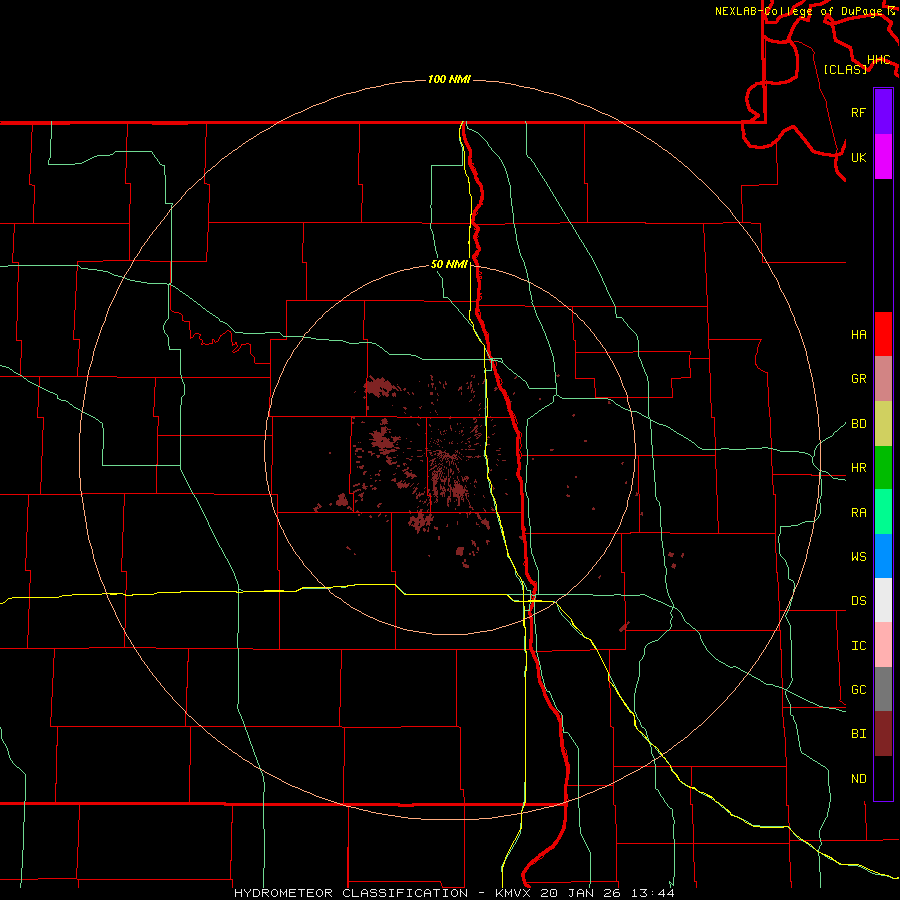
Task: Click the BI legend label
Action: click(858, 734)
